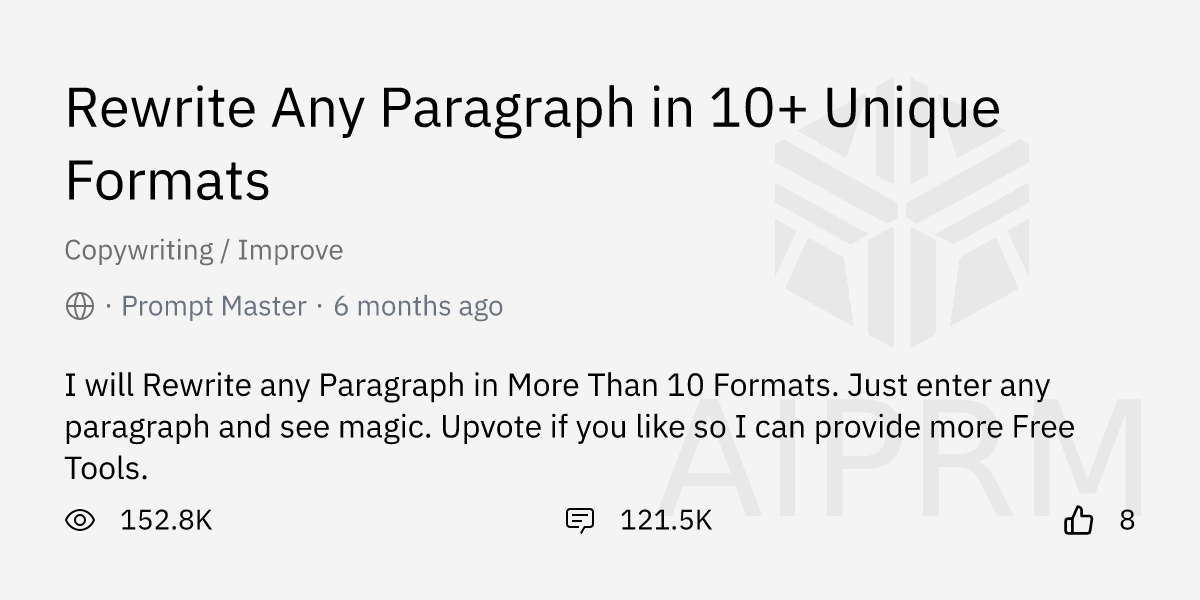Click the globe public visibility icon

80,306
